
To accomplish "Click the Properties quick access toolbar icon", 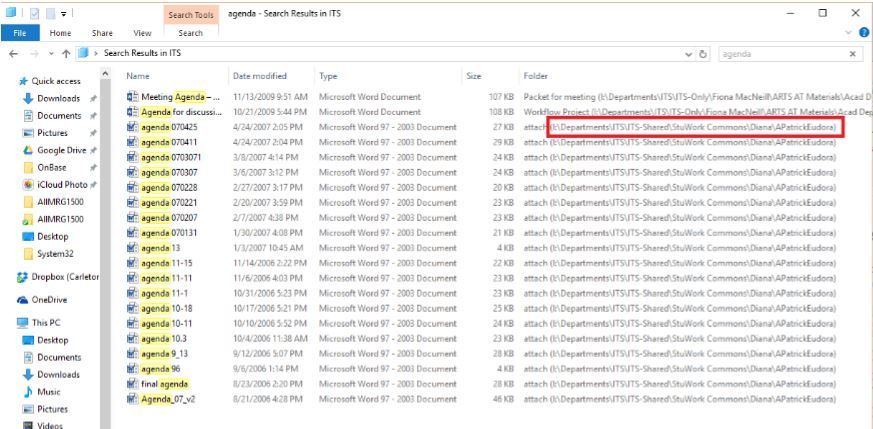I will (36, 14).
